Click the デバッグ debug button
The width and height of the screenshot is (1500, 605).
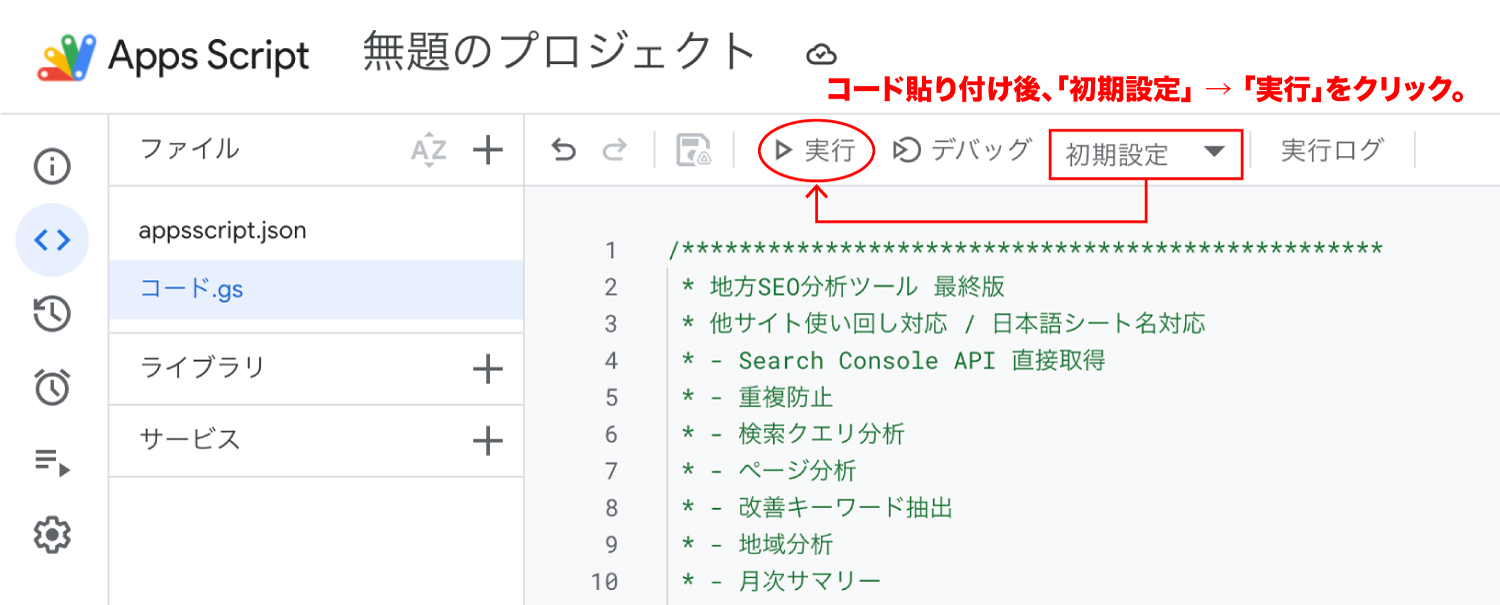click(961, 151)
